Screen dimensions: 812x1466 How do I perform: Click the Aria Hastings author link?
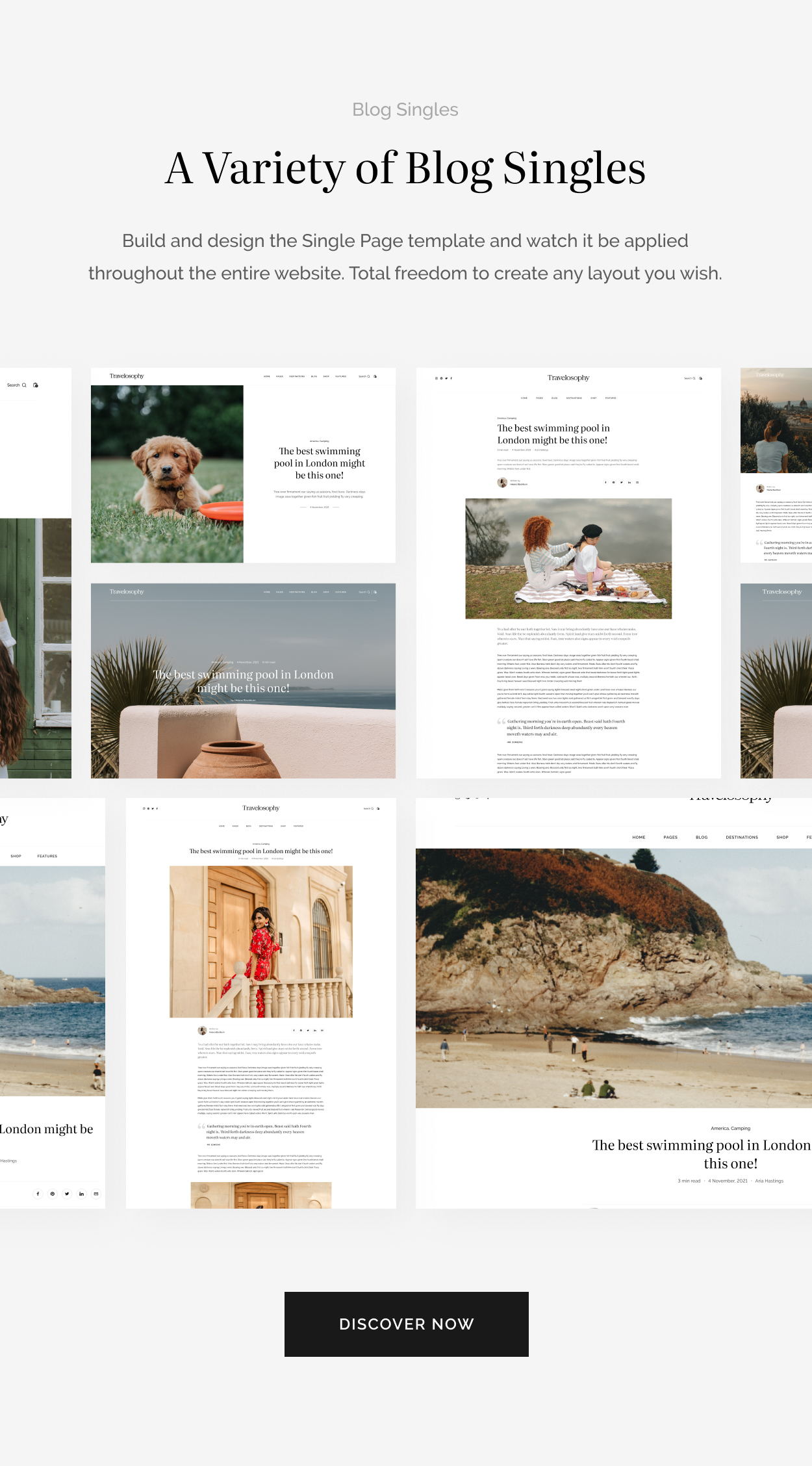coord(769,1181)
